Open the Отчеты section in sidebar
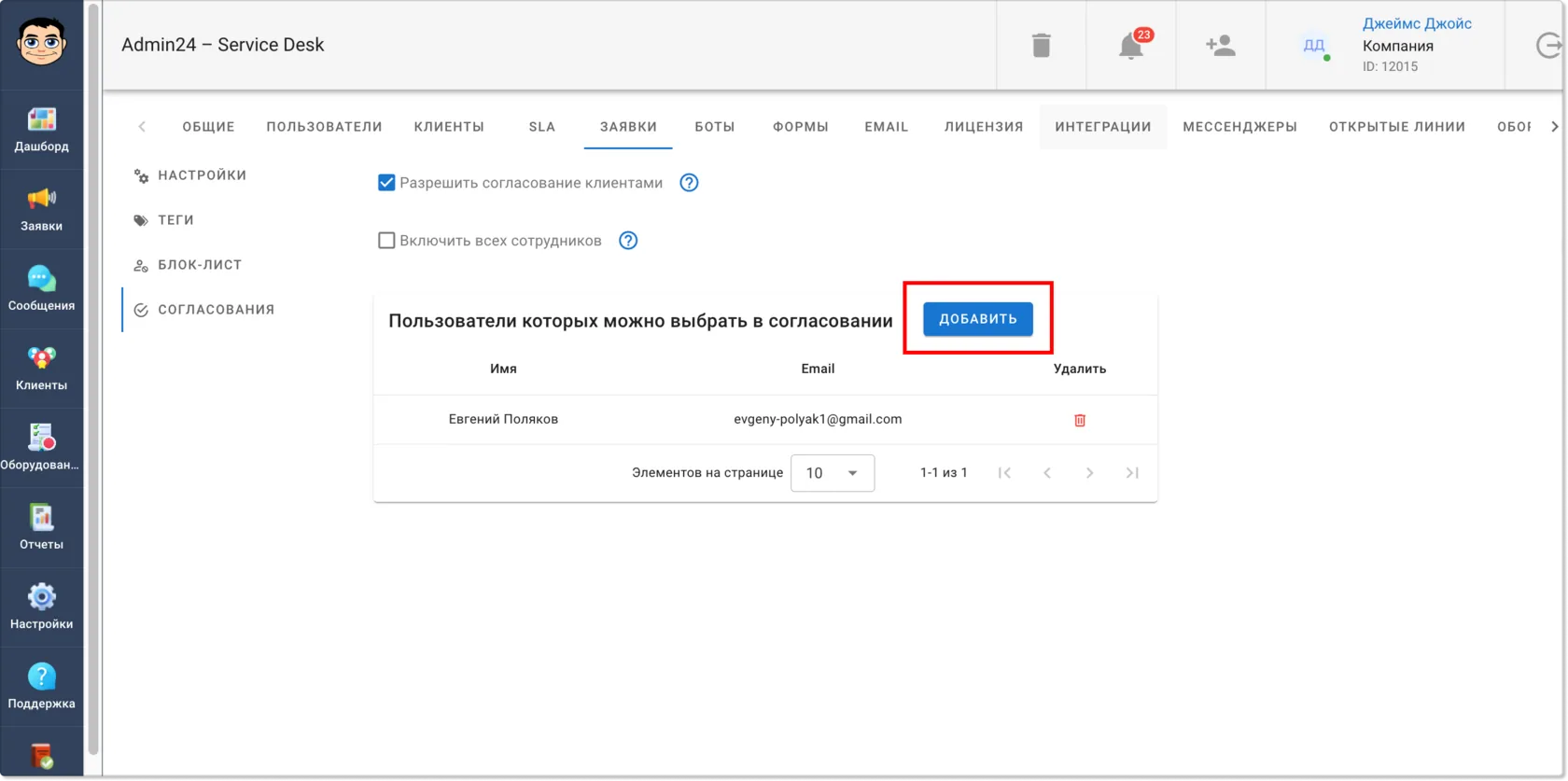 point(41,528)
